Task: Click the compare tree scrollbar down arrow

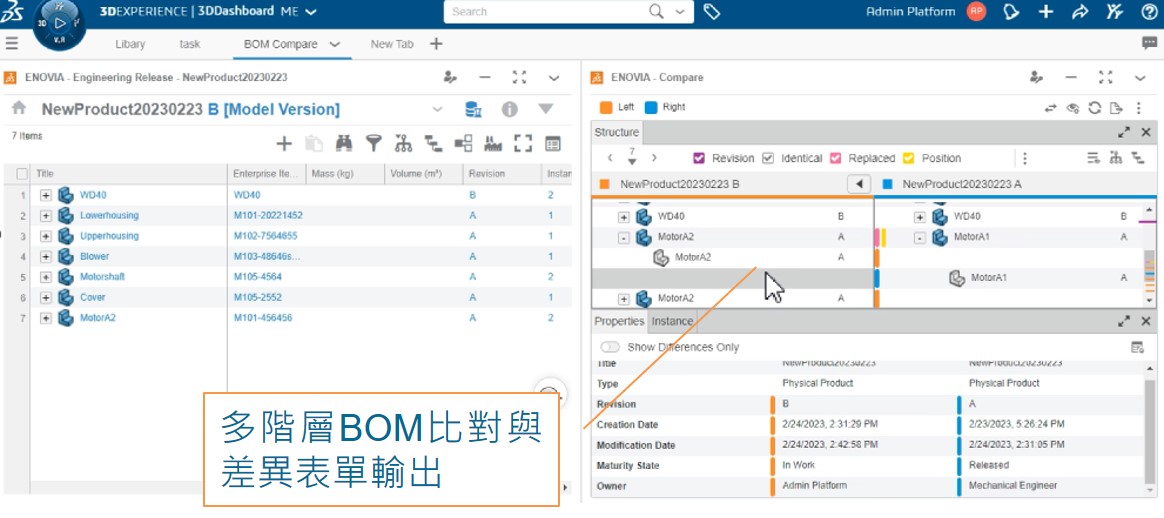Action: click(1151, 301)
